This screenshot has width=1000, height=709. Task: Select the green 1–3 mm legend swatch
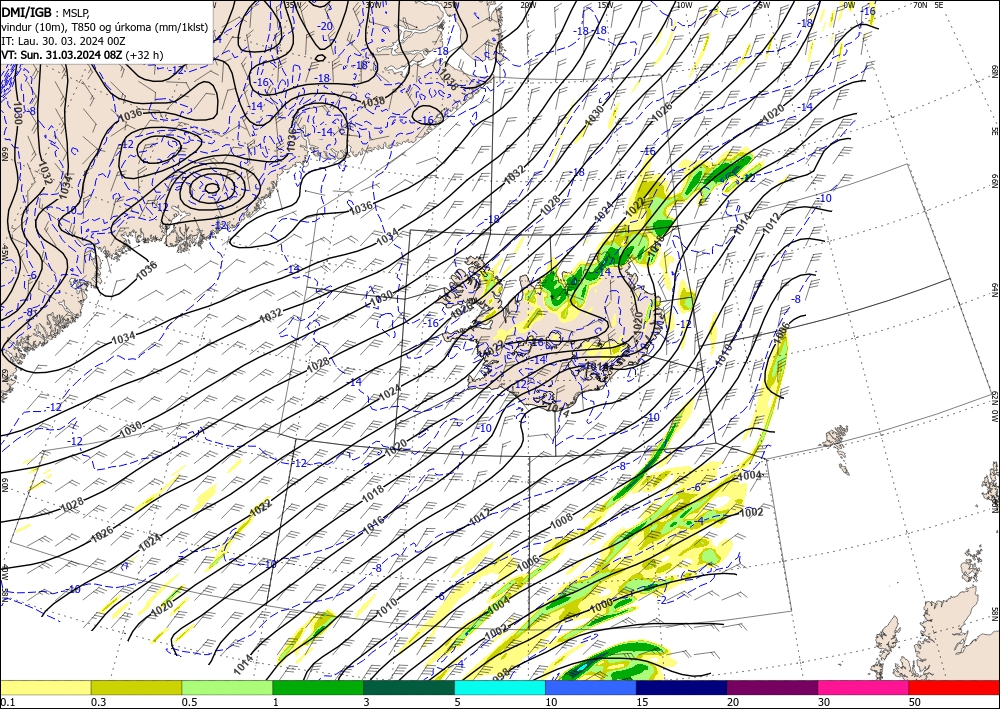[x=318, y=687]
